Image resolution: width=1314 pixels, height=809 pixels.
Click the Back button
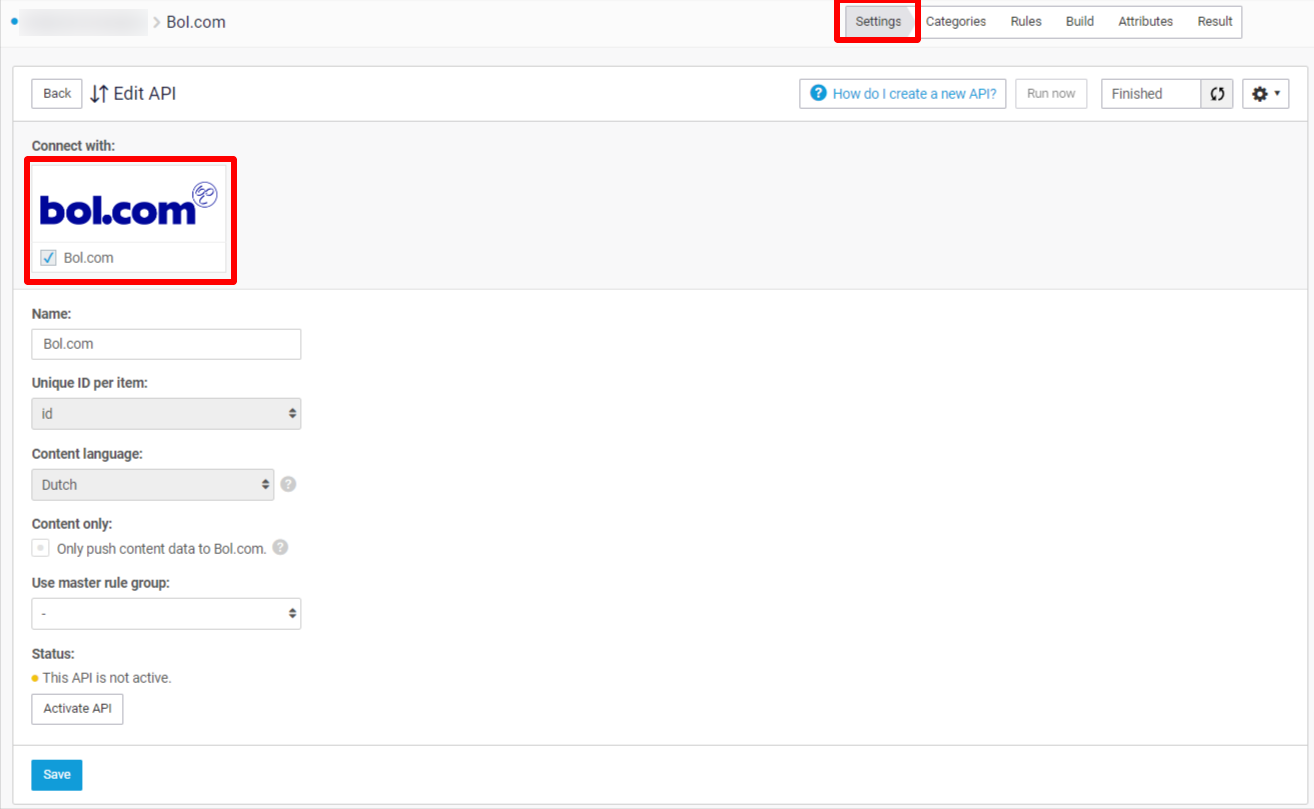tap(57, 94)
